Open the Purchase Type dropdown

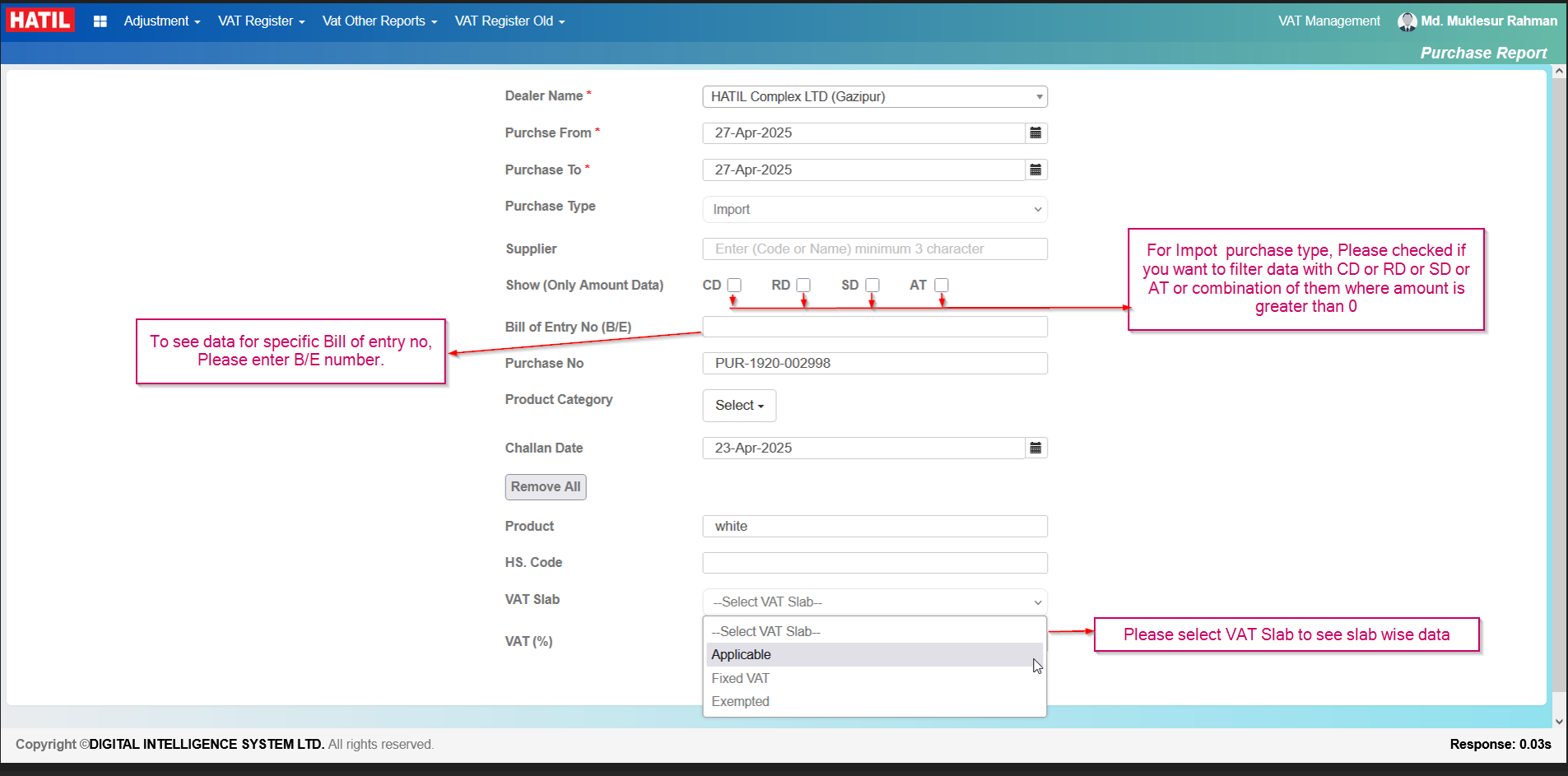(875, 209)
